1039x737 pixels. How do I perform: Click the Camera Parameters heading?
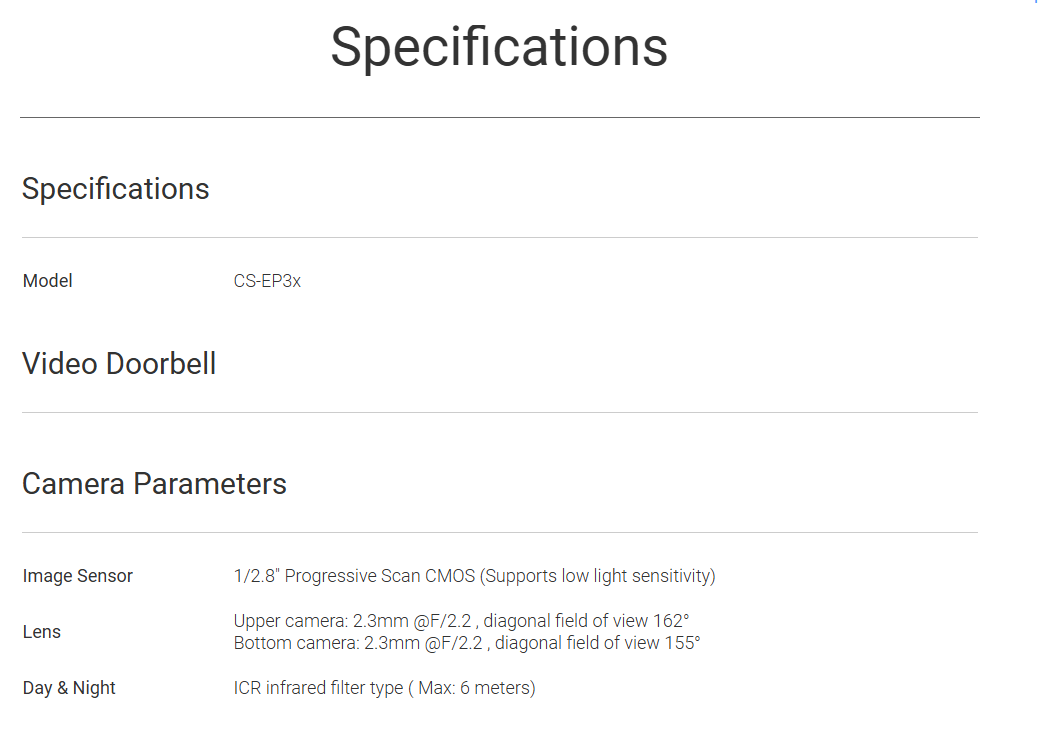[154, 484]
